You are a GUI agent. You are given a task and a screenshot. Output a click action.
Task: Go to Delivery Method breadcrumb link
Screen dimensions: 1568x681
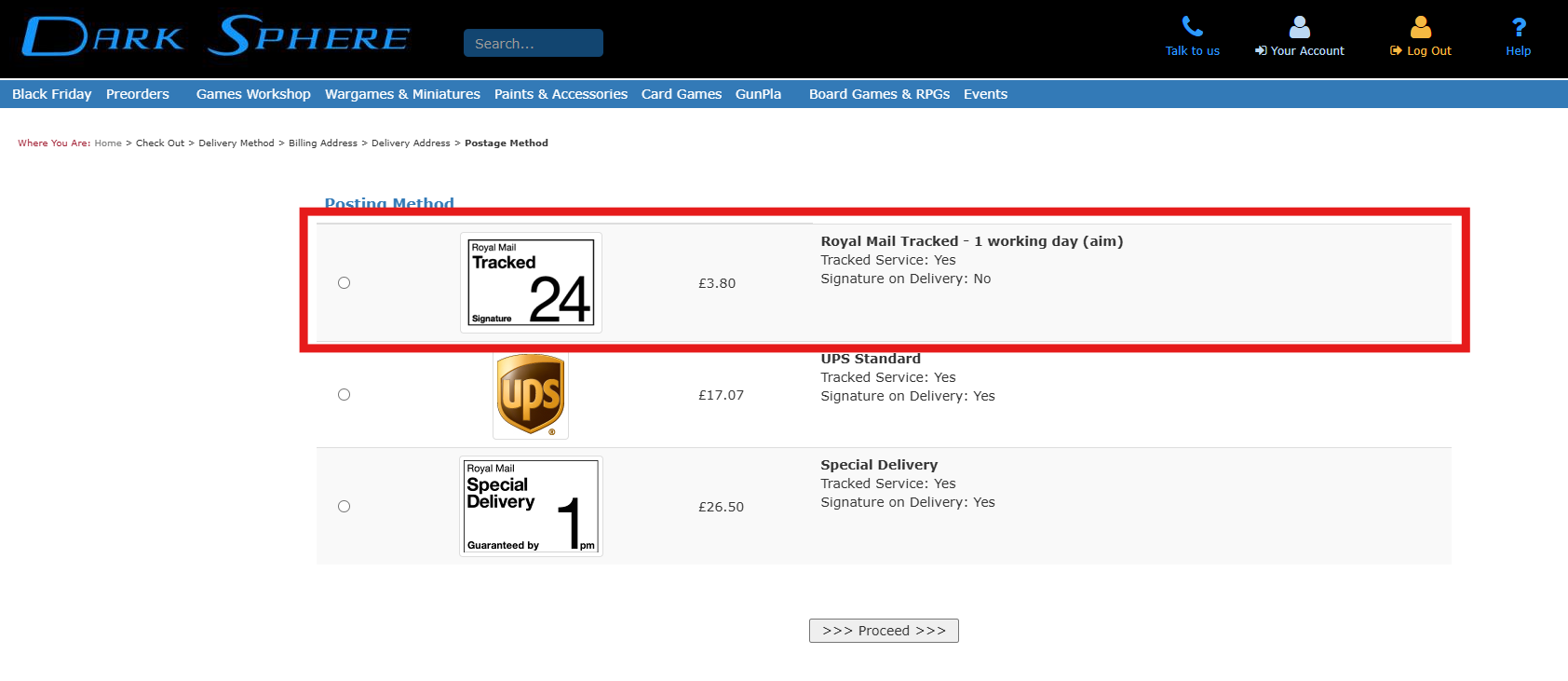click(237, 143)
